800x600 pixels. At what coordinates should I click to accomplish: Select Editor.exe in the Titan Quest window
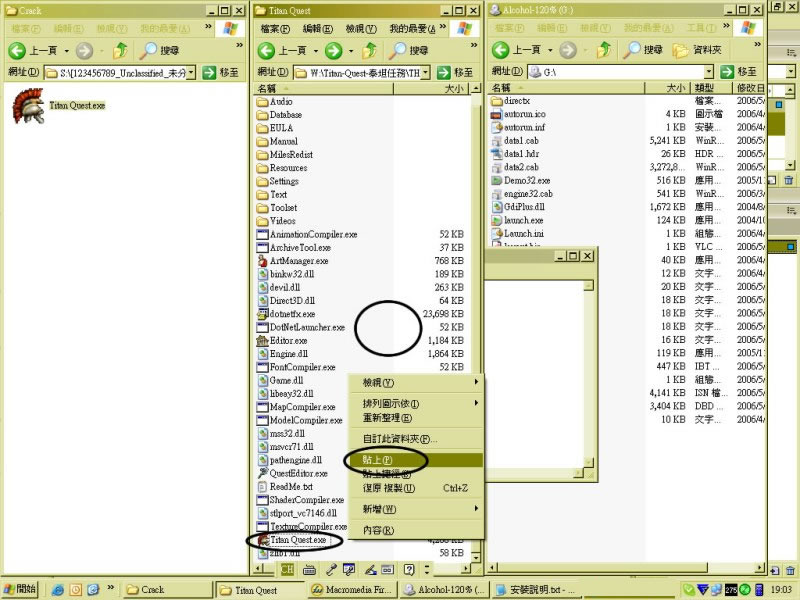tap(282, 340)
